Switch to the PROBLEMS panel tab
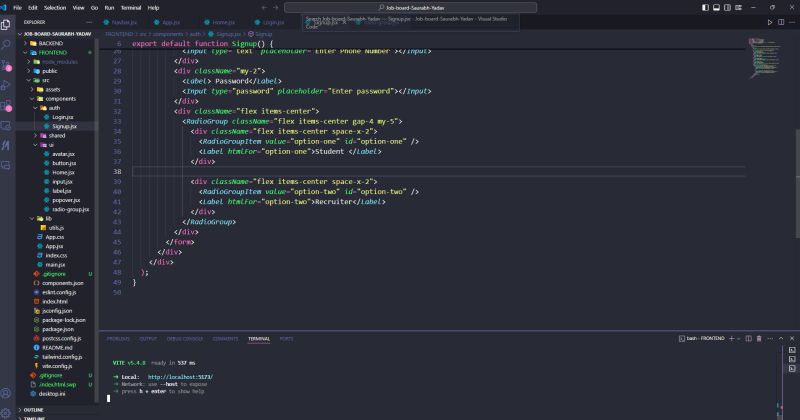Screen dimensions: 800x420 tap(118, 339)
